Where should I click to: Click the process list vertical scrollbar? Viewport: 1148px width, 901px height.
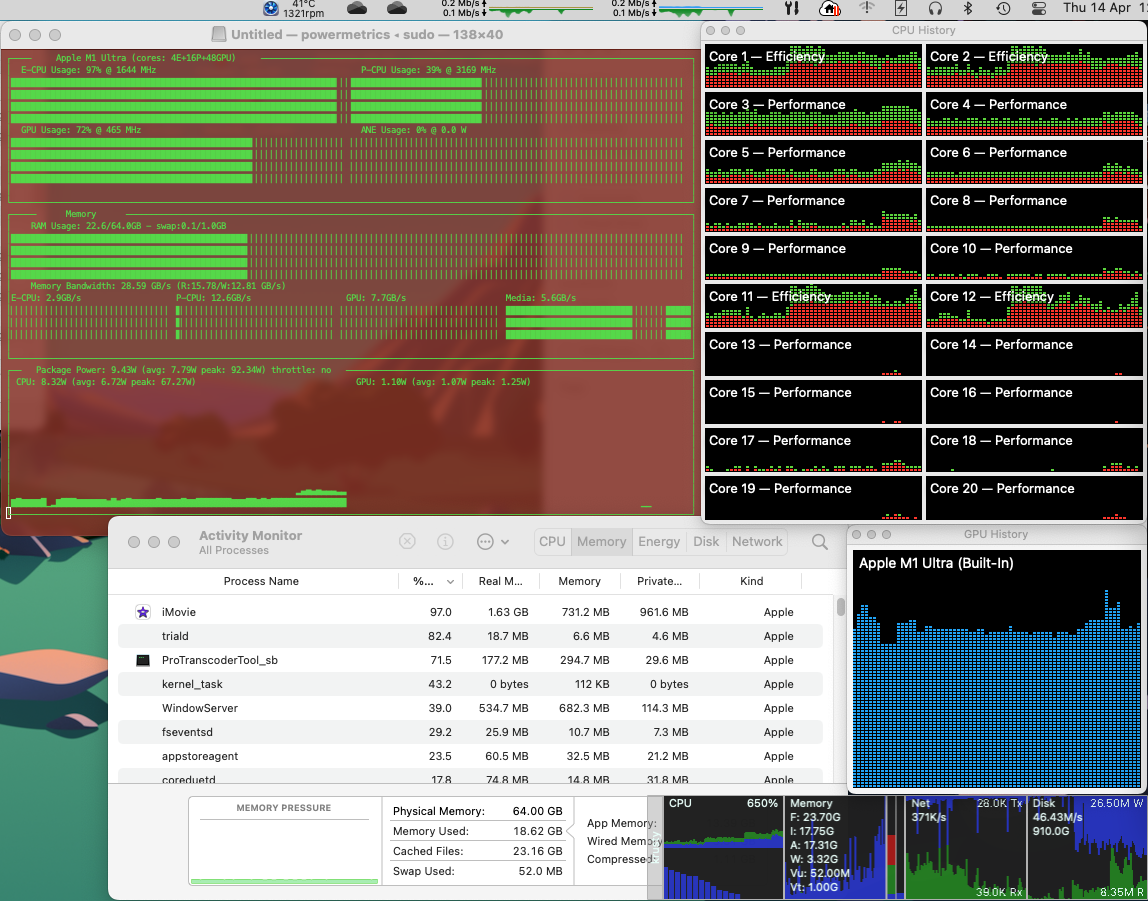coord(841,608)
